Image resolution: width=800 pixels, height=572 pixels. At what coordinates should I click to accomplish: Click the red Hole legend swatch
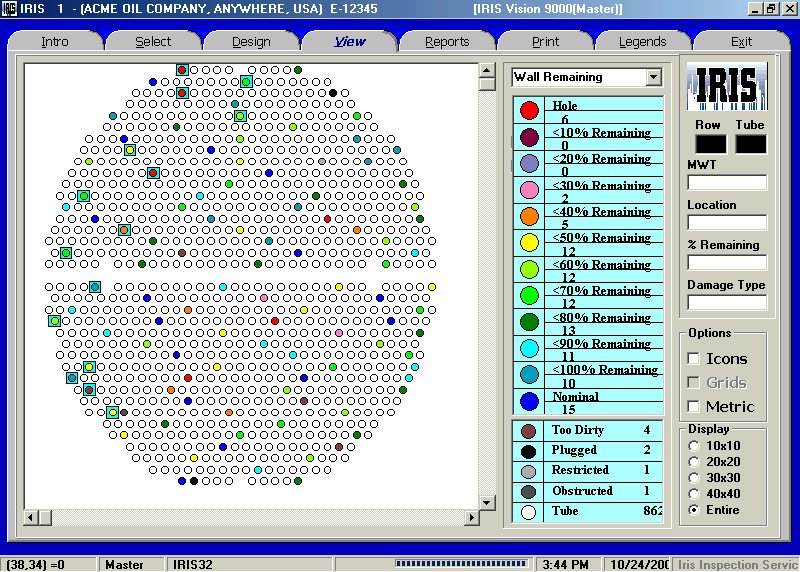coord(529,110)
